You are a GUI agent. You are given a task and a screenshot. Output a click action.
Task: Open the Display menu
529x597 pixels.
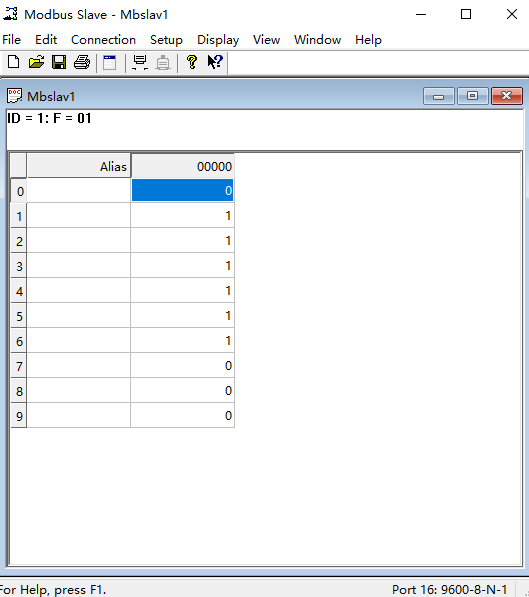coord(218,40)
